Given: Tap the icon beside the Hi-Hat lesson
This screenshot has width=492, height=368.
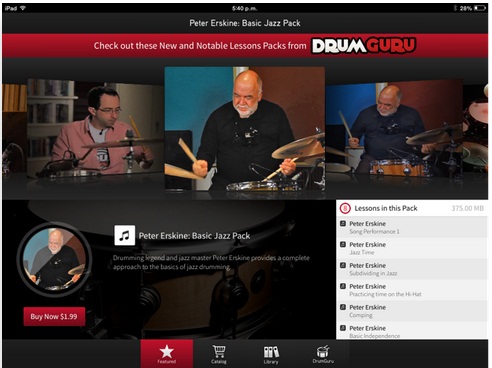Looking at the screenshot, I should click(x=343, y=286).
